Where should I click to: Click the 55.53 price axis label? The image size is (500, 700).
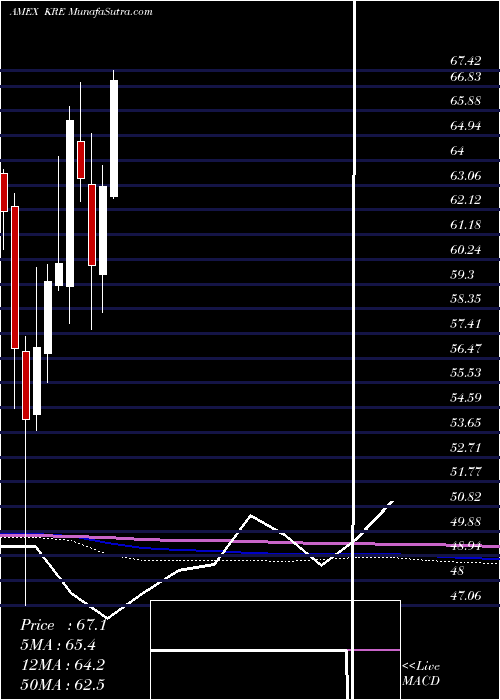coord(464,373)
